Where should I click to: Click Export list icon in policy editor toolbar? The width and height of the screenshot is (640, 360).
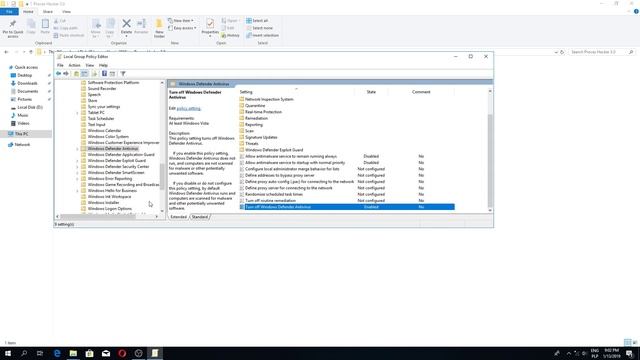(x=94, y=73)
